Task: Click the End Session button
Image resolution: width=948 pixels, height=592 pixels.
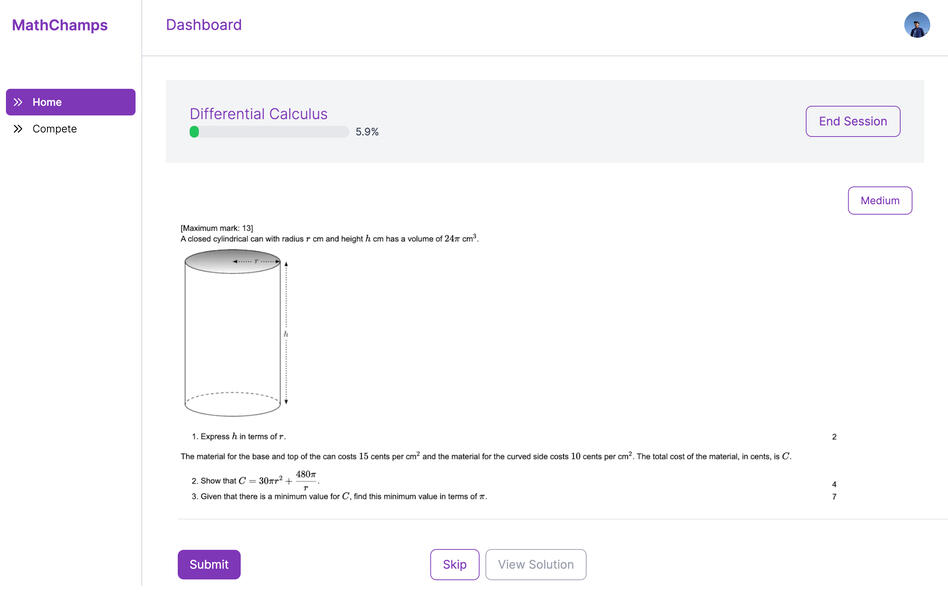Action: click(x=852, y=122)
